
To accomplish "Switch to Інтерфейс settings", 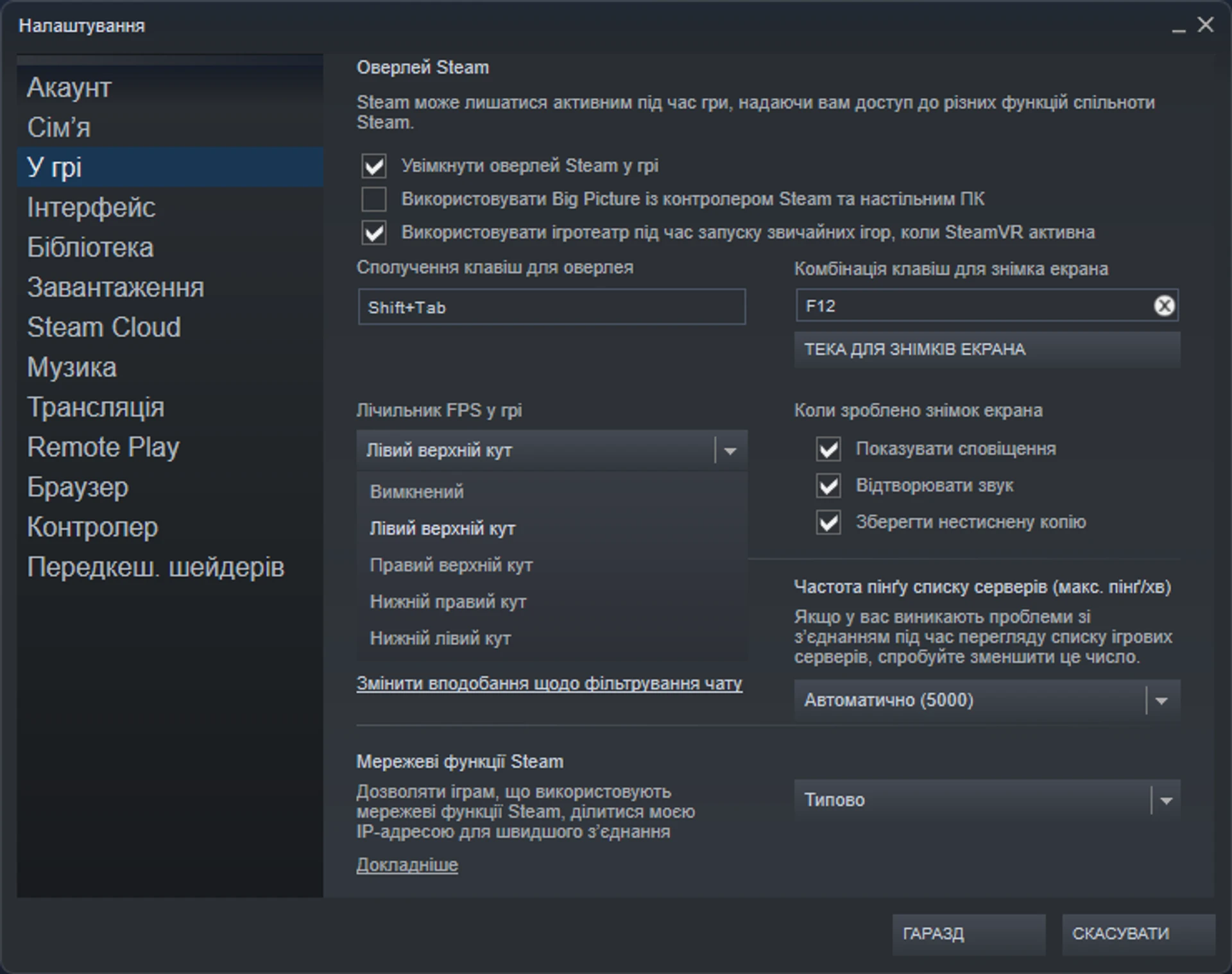I will tap(170, 207).
